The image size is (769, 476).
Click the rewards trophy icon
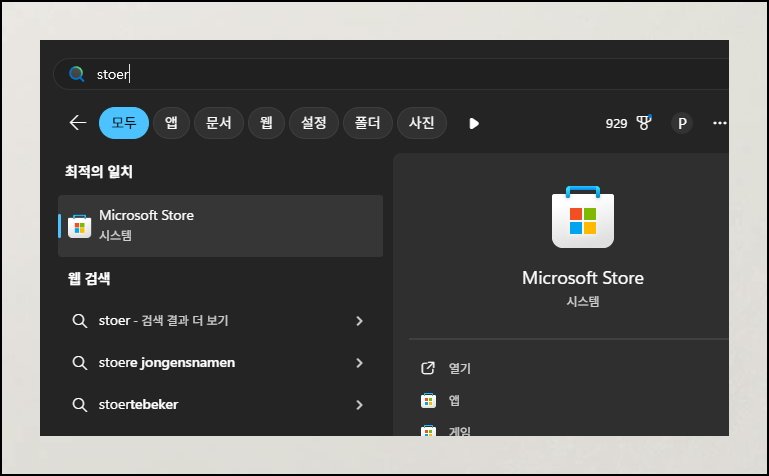(644, 123)
